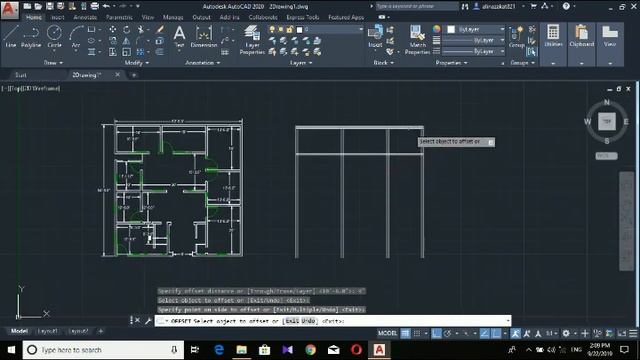Click the Stretch tool icon
Viewport: 640px width, 360px height.
pos(113,52)
